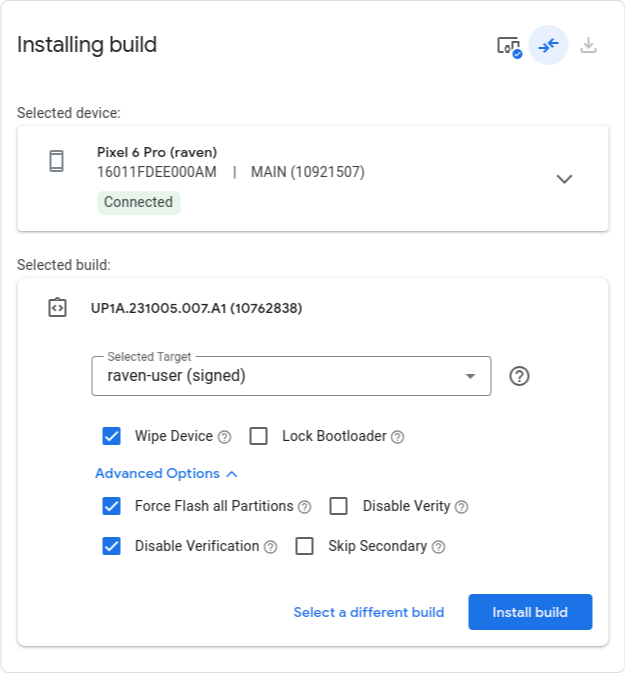Click help icon beside Lock Bootloader
The image size is (625, 673).
click(397, 437)
